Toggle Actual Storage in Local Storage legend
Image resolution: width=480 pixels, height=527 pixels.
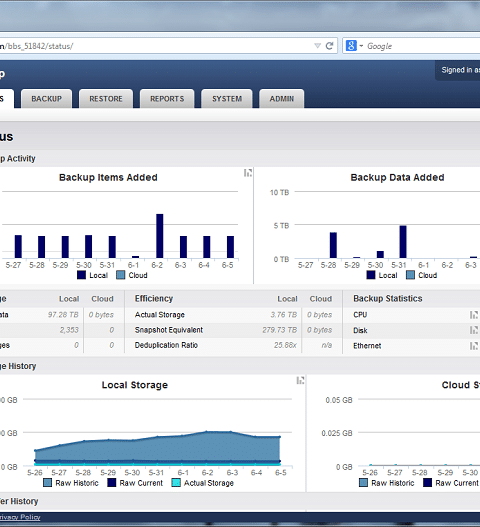(x=203, y=483)
